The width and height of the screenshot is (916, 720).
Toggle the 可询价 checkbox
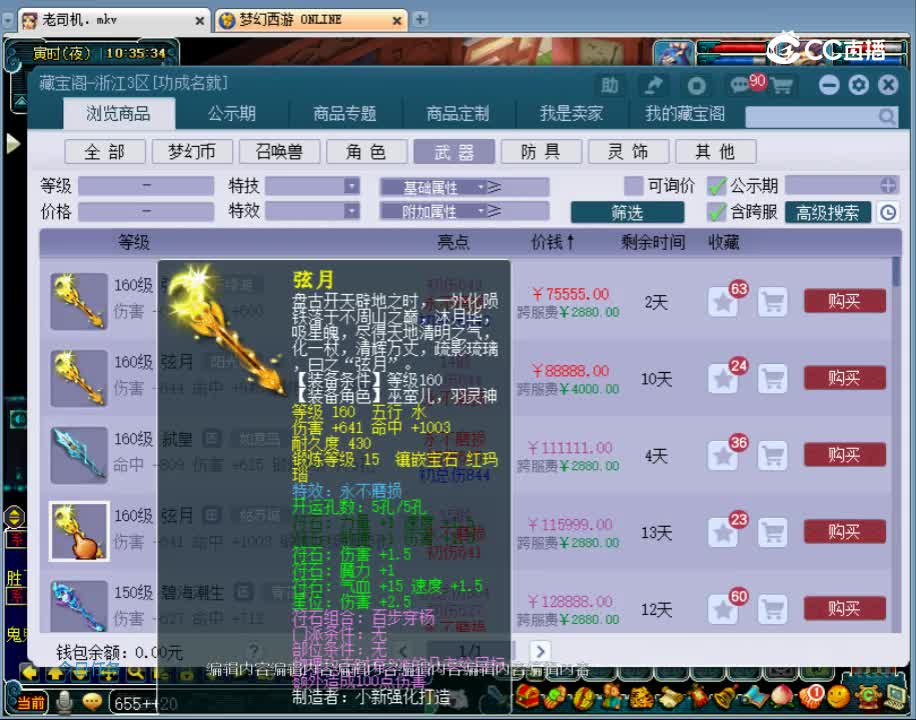[x=633, y=185]
